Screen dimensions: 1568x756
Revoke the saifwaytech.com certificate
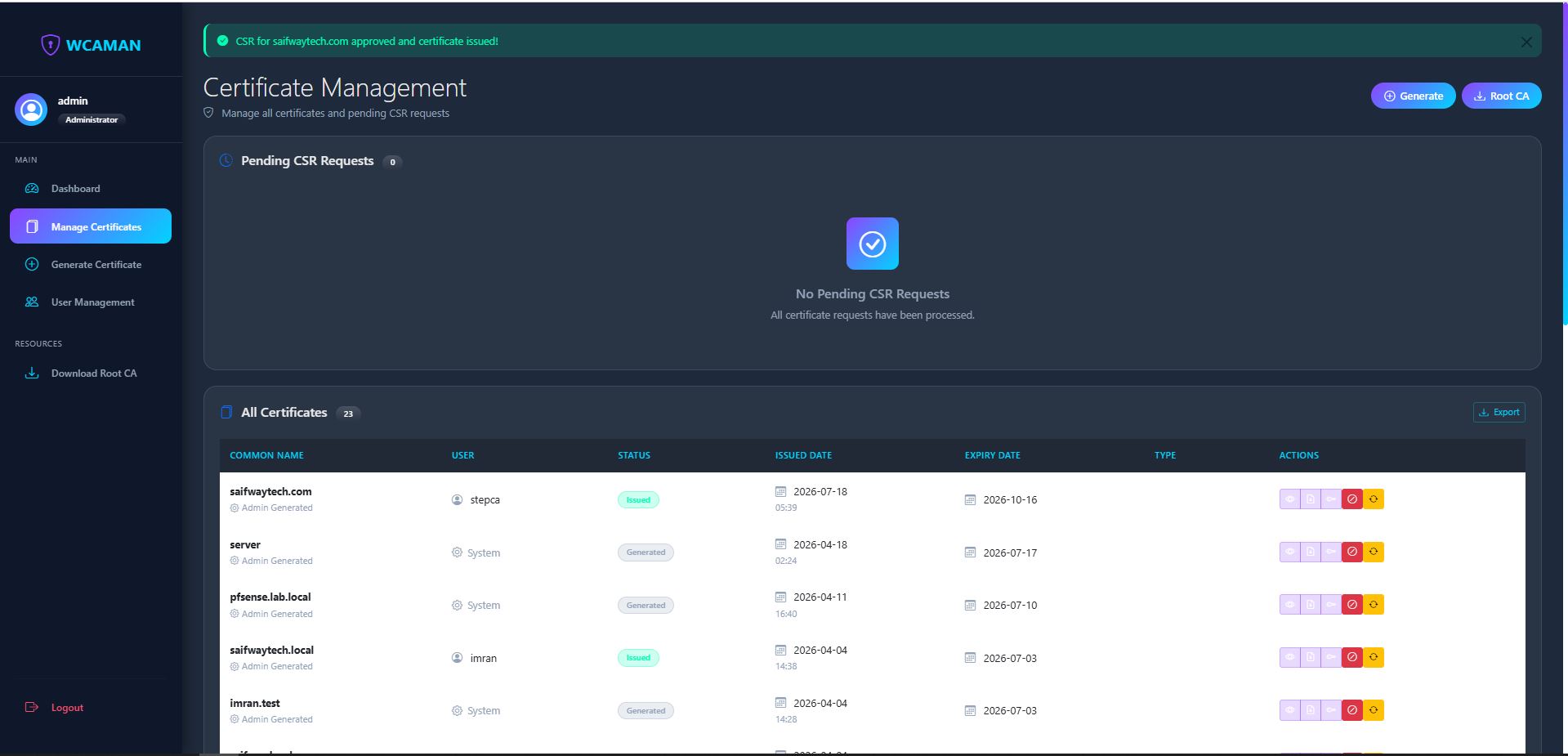(1352, 499)
